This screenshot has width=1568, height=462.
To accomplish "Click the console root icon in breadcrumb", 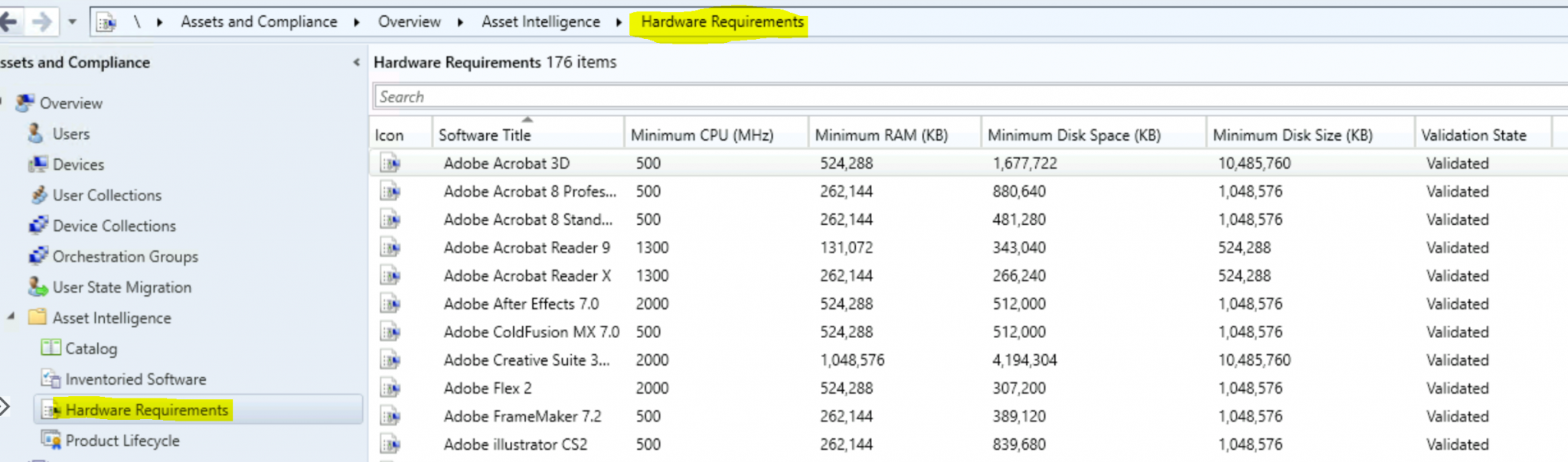I will coord(106,22).
